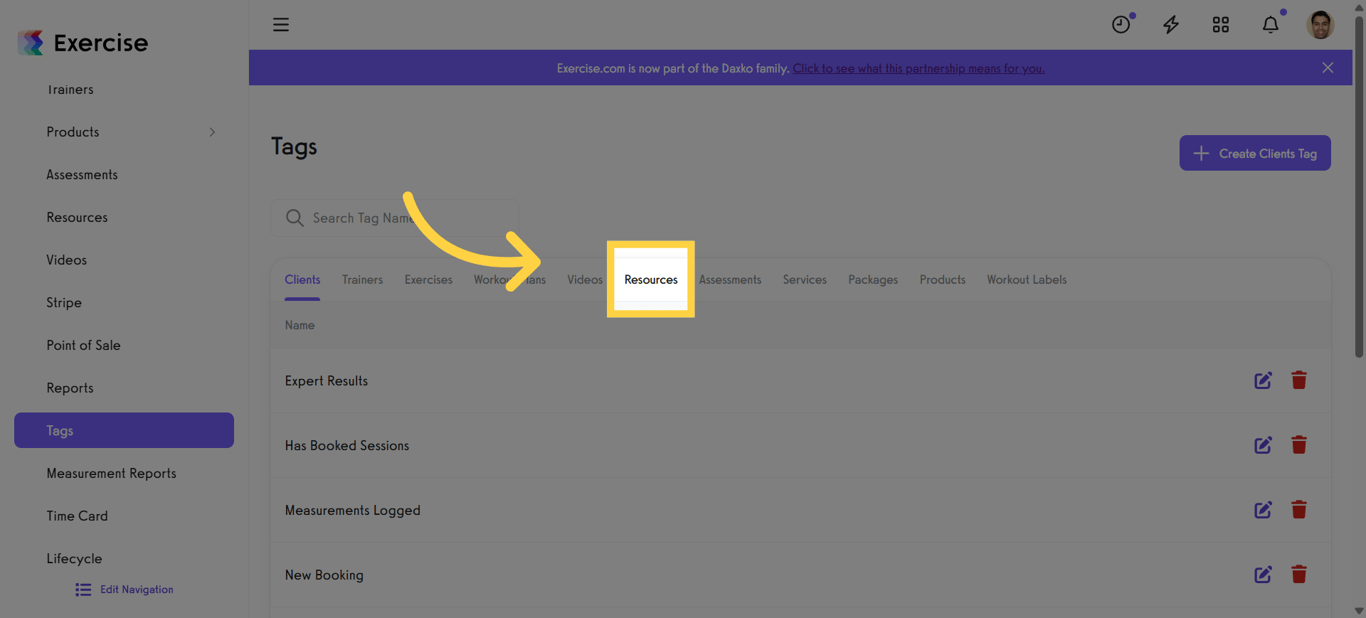Open the hamburger menu icon
1366x618 pixels.
[281, 24]
